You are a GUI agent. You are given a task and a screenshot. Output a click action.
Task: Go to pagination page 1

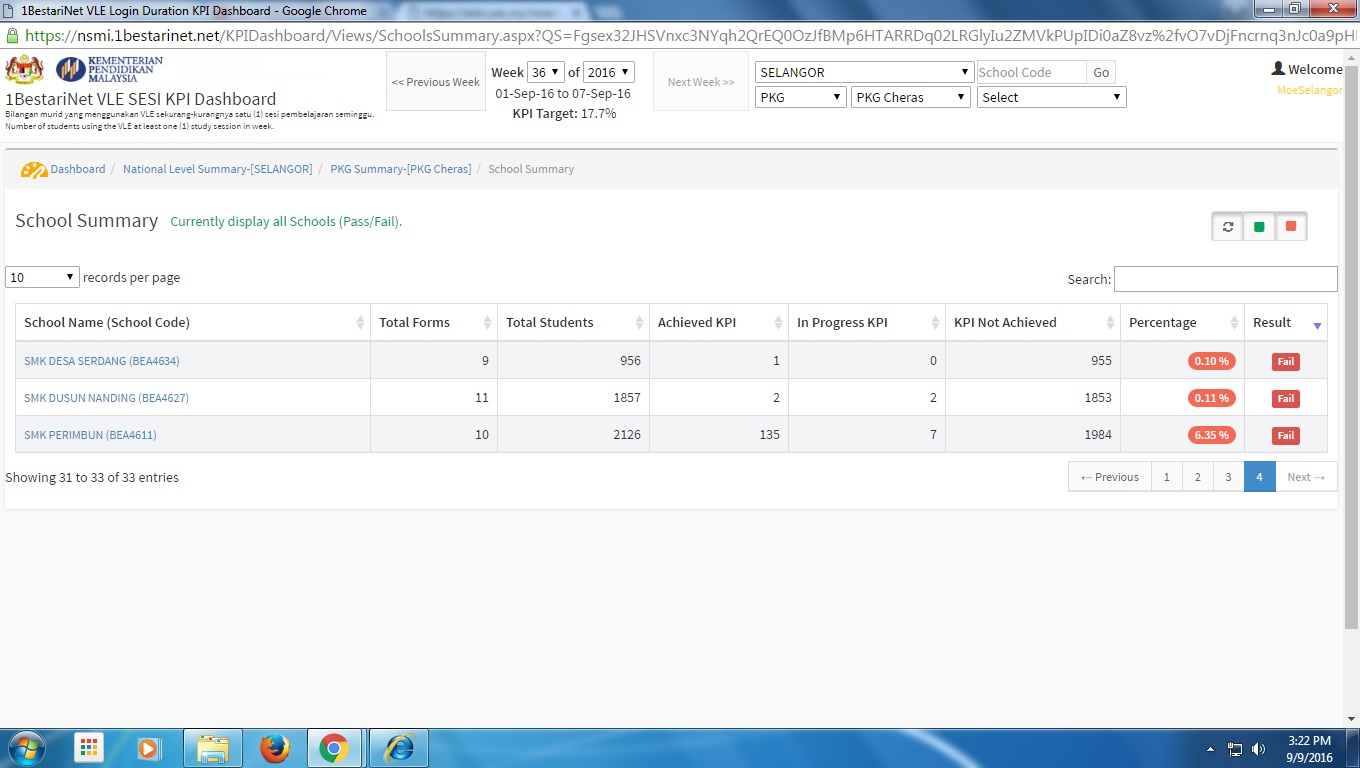(x=1166, y=477)
